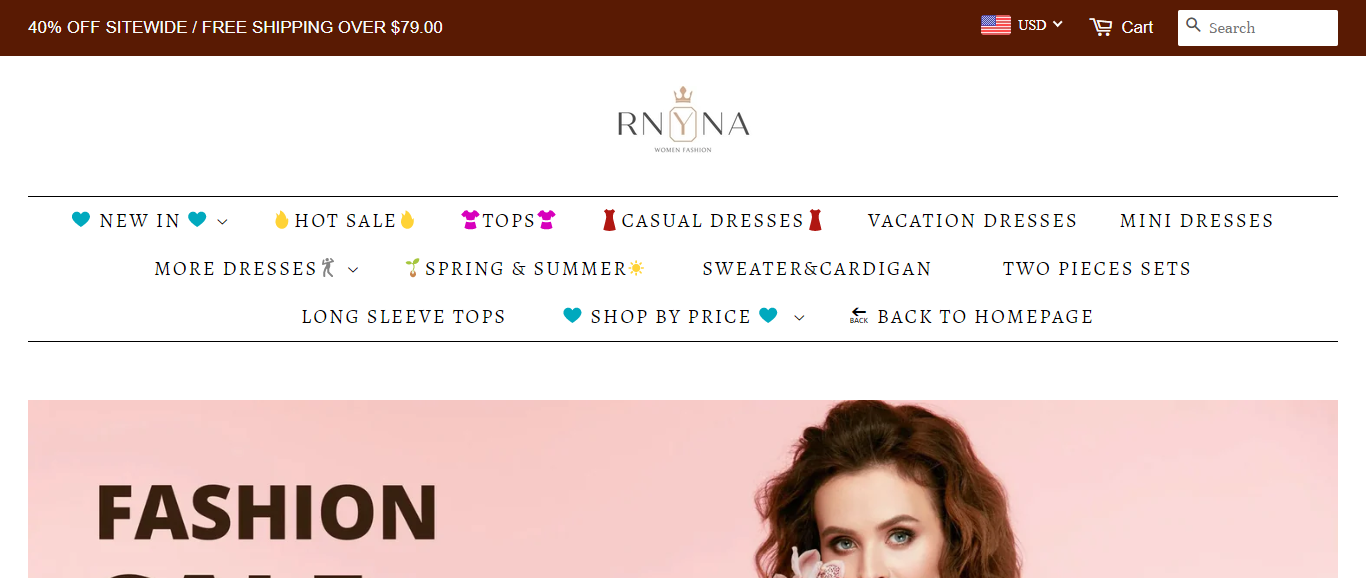
Task: Click the US flag currency icon
Action: (996, 25)
